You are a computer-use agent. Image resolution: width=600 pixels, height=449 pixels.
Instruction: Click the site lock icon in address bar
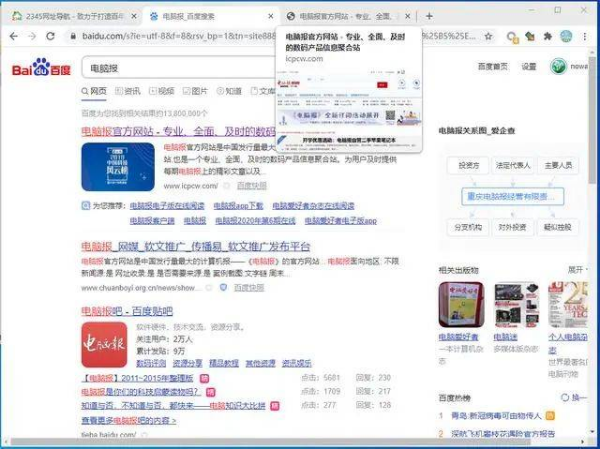pos(73,36)
